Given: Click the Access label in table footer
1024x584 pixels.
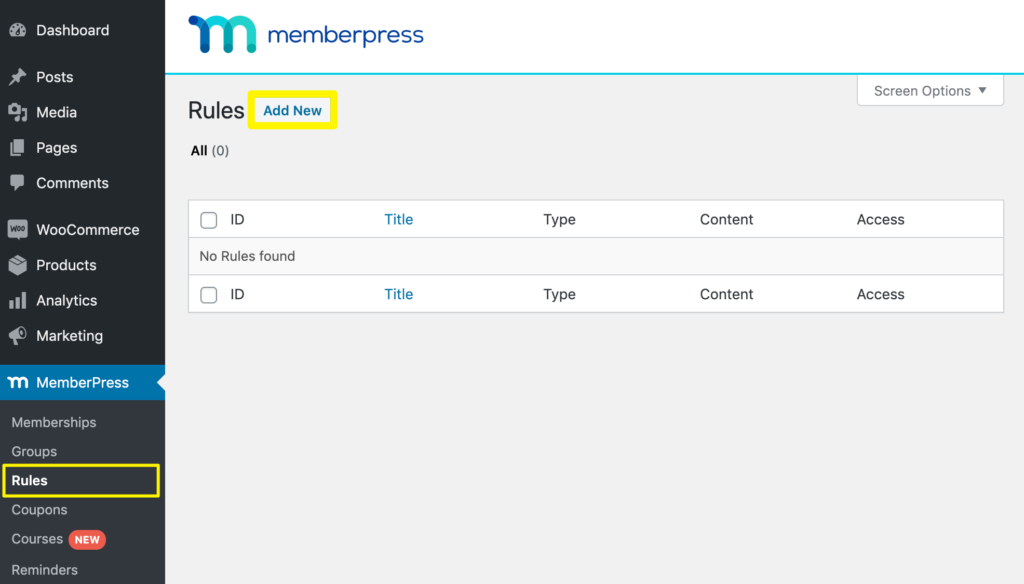Looking at the screenshot, I should pos(880,294).
